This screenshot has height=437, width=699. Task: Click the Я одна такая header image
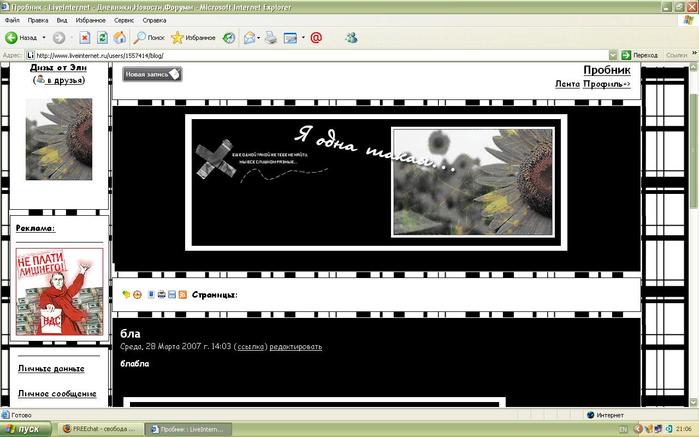tap(376, 182)
